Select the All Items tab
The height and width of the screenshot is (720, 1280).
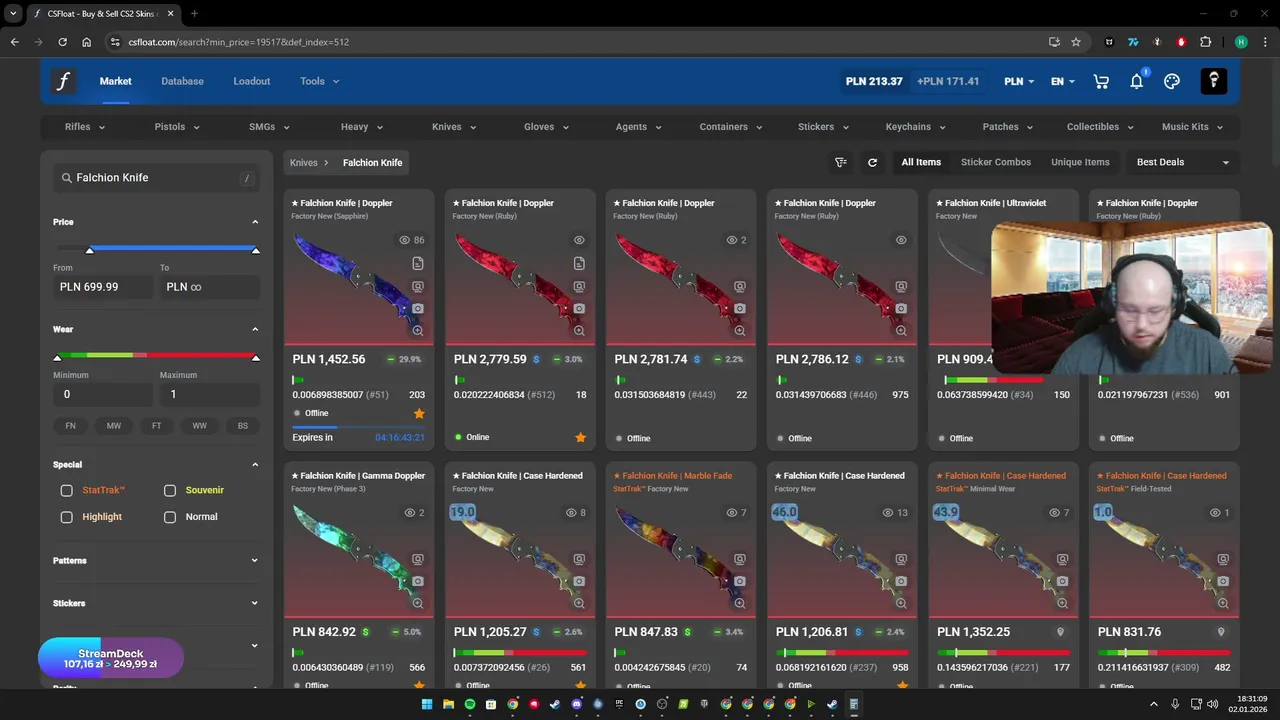point(921,162)
